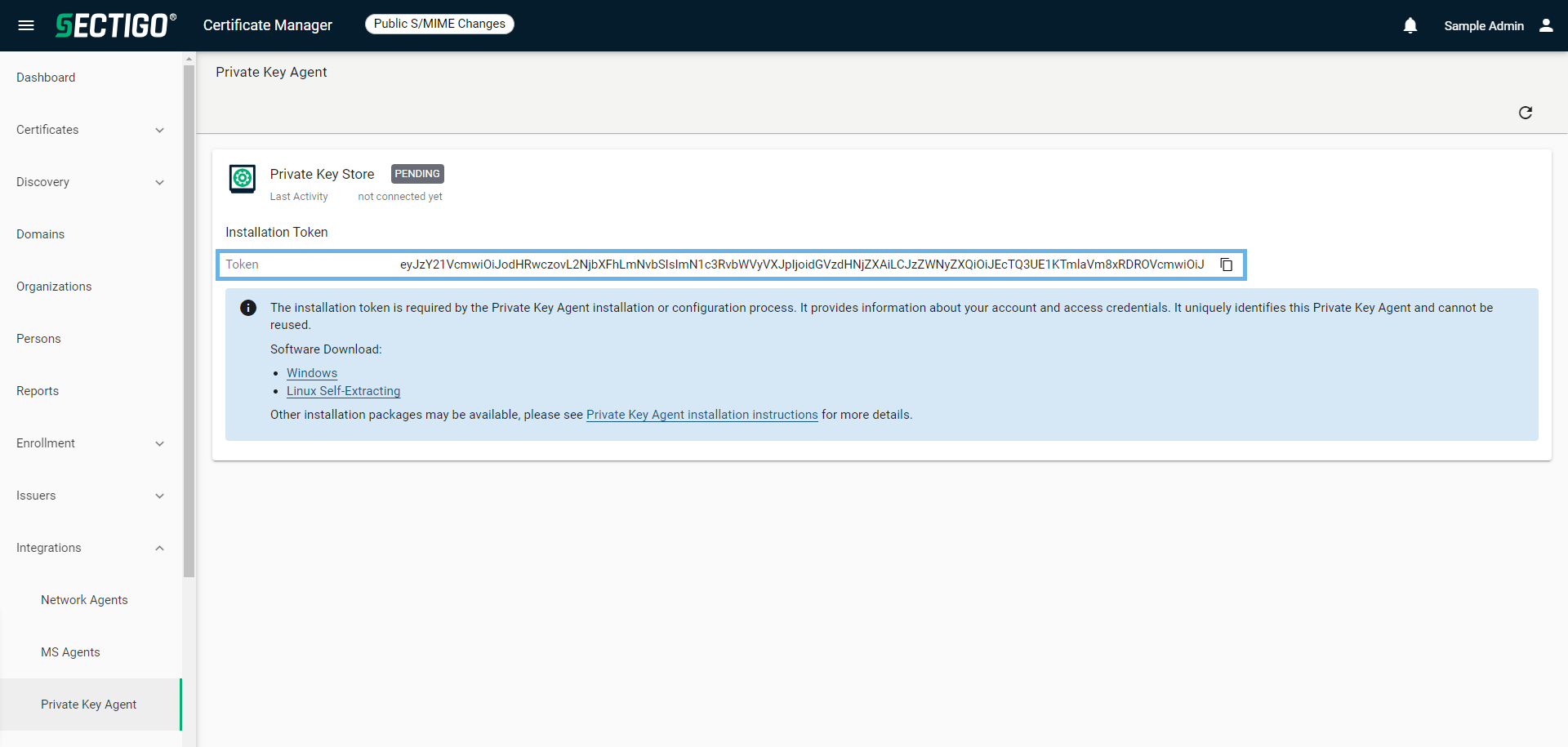Screen dimensions: 1568x747
Task: Click the Sample Admin user name
Action: (1484, 26)
